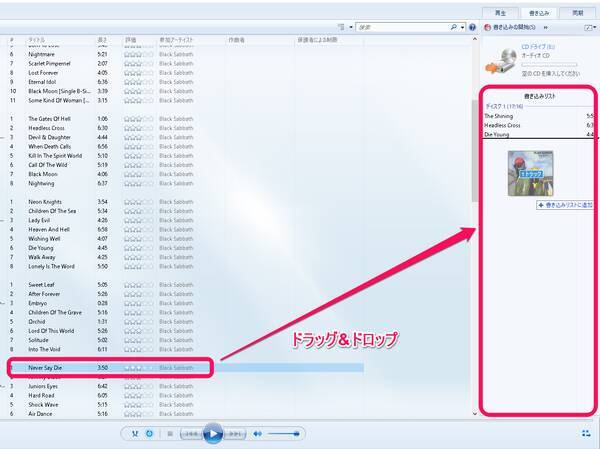Rate Neon Knights using its stars
Viewport: 600px width, 449px height.
click(139, 202)
